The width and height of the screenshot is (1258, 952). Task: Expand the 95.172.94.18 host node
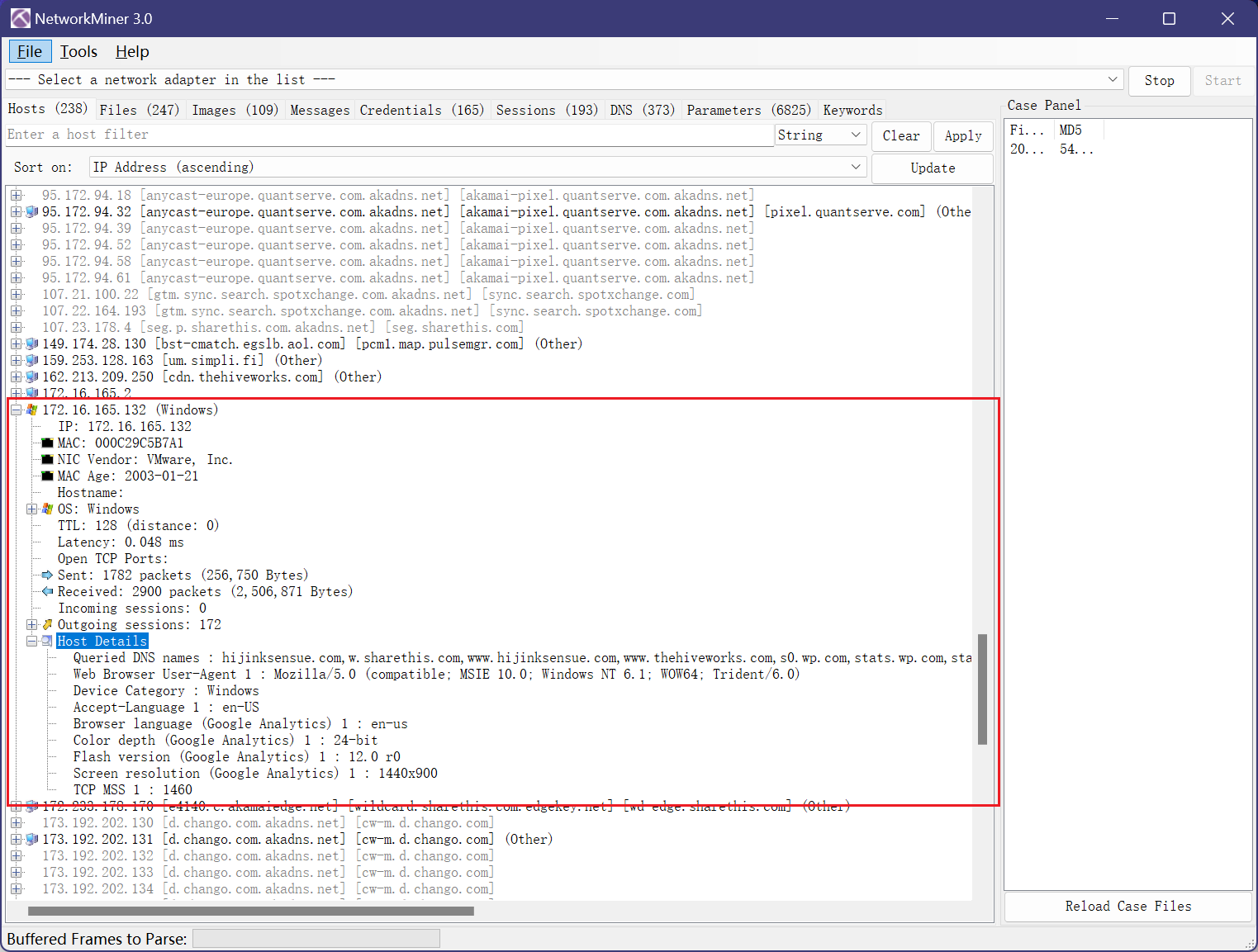[16, 195]
